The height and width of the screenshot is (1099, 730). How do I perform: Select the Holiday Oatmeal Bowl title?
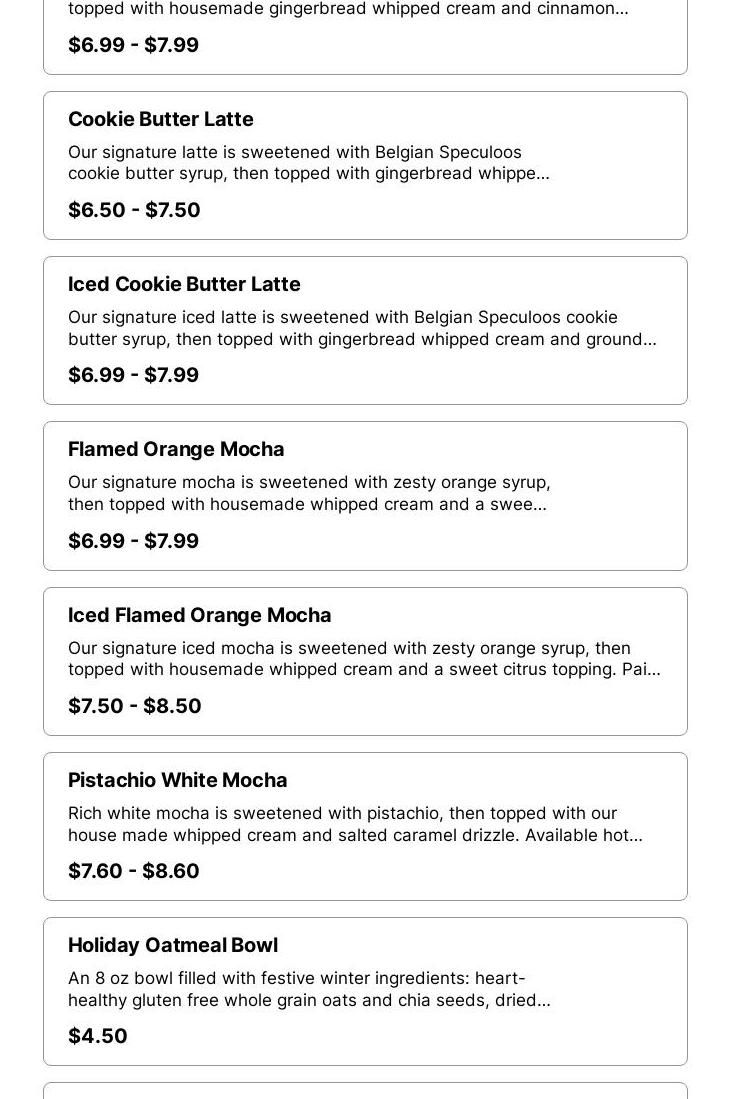click(173, 945)
